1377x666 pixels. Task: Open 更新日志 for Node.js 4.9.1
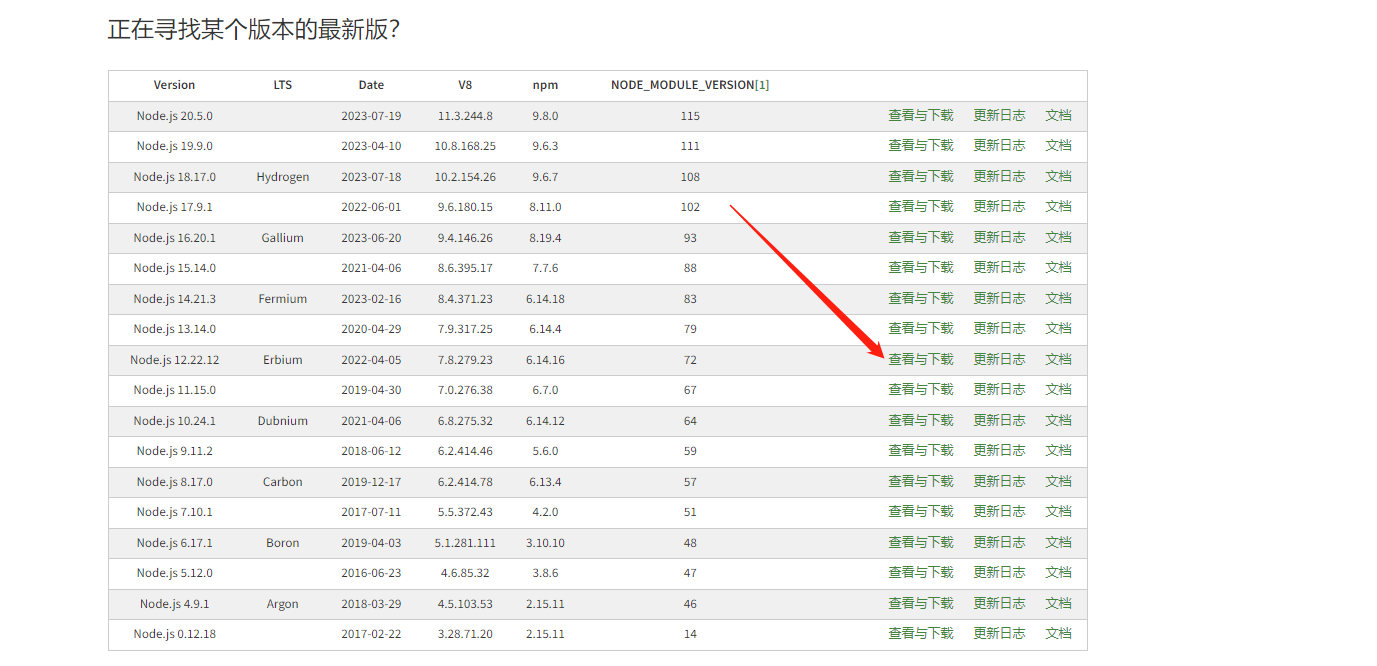999,603
